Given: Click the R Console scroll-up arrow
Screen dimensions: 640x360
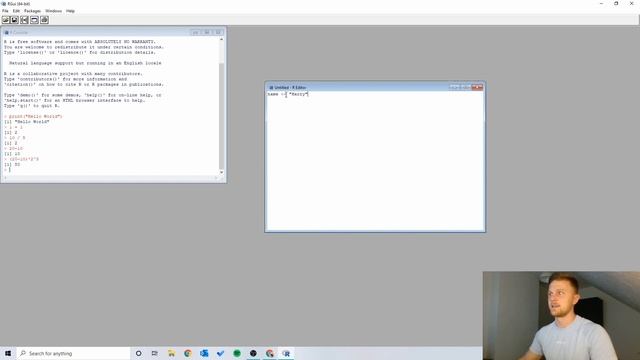Looking at the screenshot, I should (222, 40).
